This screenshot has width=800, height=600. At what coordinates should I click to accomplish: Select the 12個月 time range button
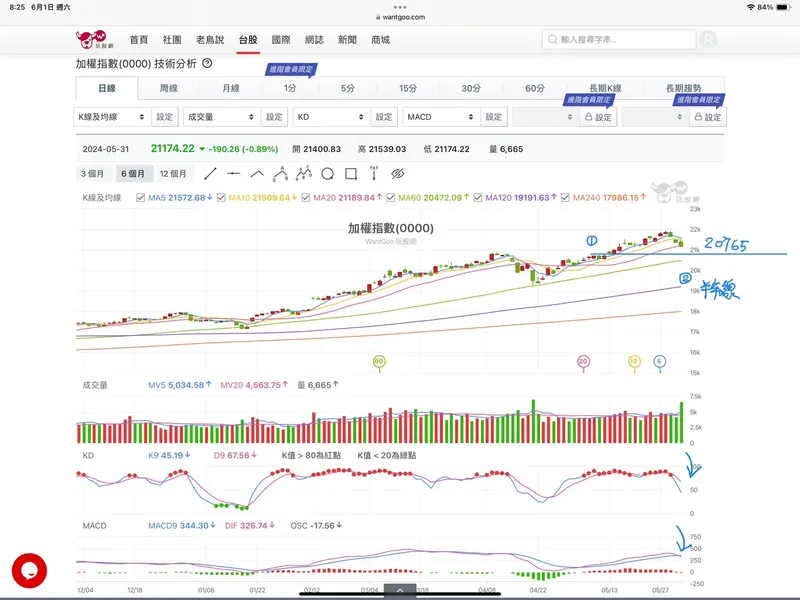click(x=173, y=174)
